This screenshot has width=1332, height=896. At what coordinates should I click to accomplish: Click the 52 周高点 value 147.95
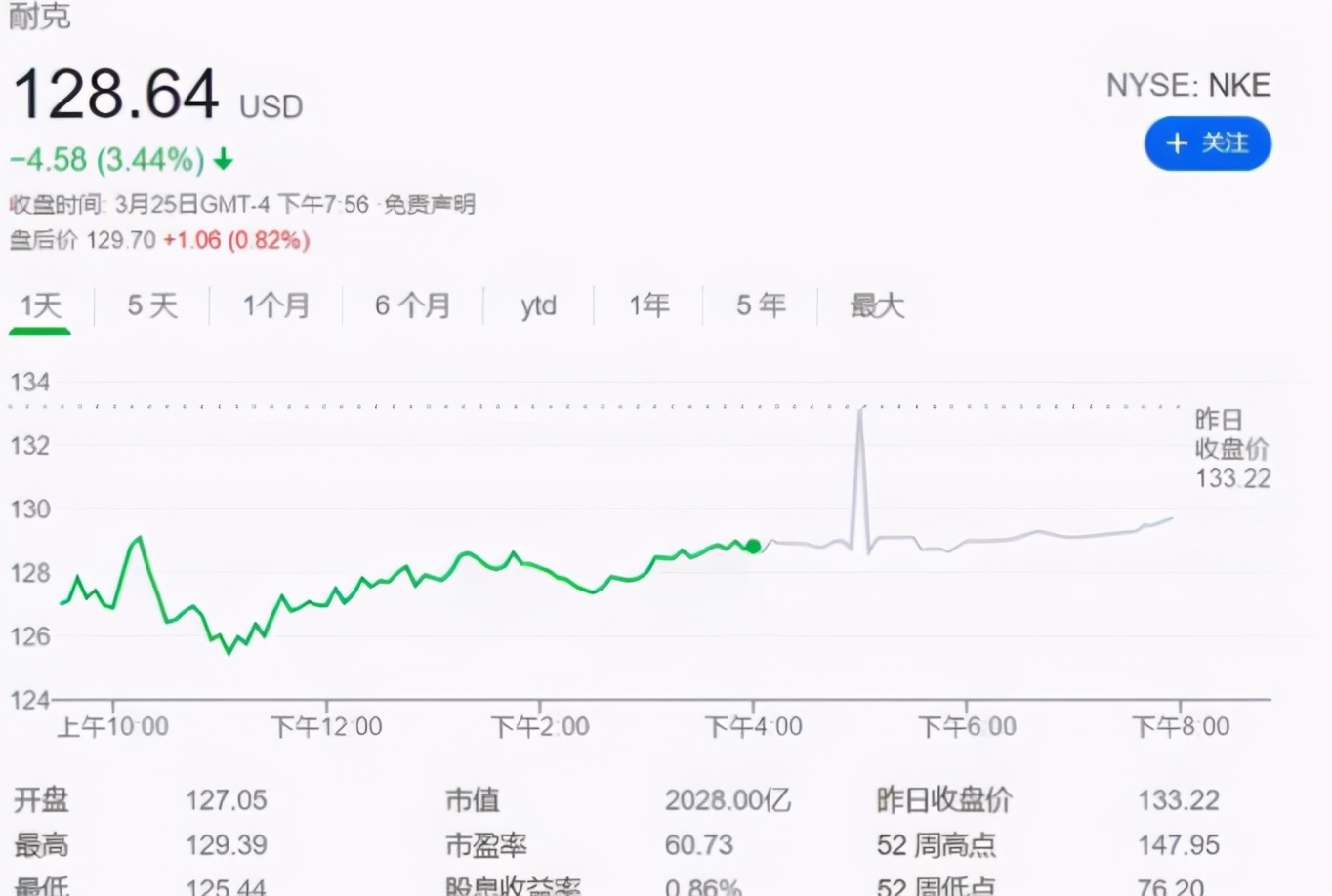pos(1180,845)
